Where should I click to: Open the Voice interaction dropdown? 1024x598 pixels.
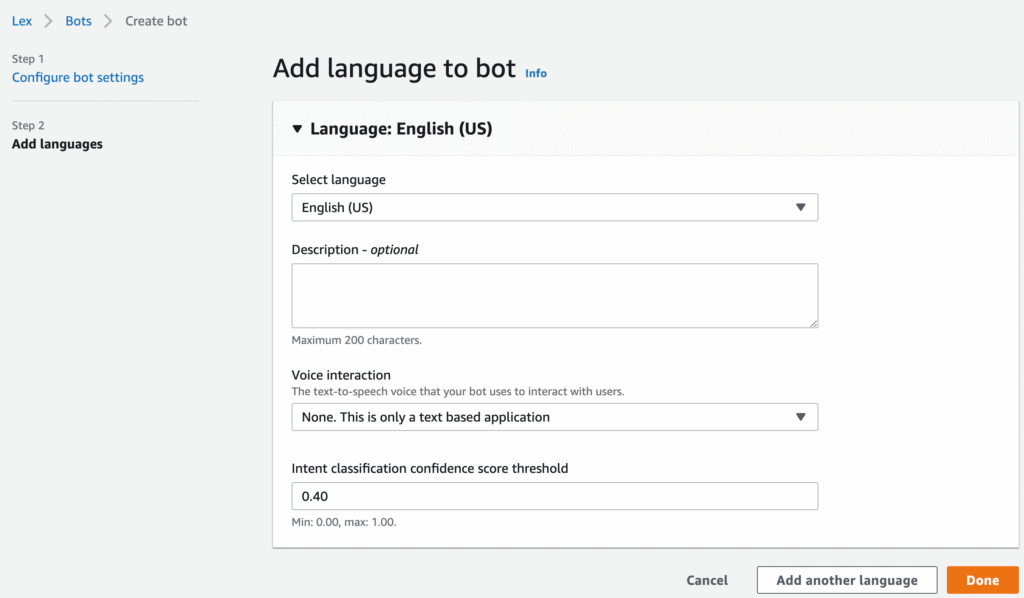coord(554,417)
